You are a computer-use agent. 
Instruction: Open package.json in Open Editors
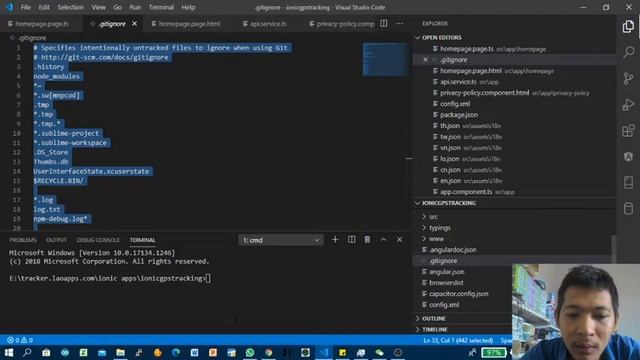(459, 115)
